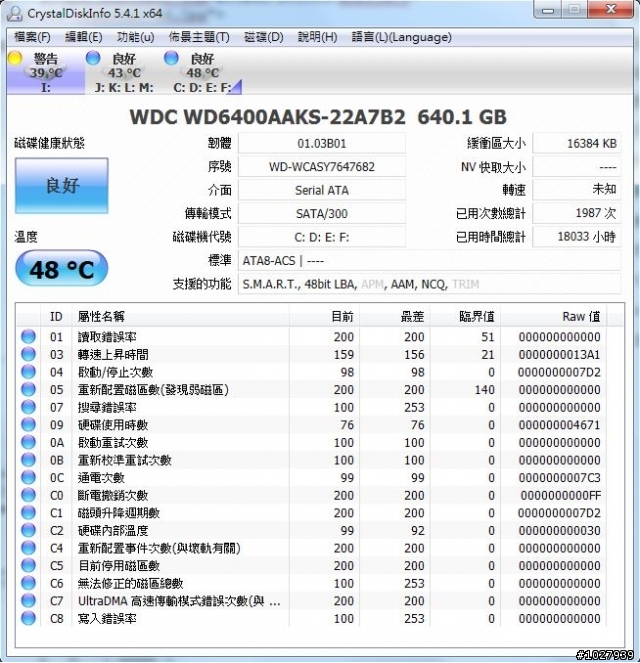Image resolution: width=640 pixels, height=663 pixels.
Task: Click the status icon for attribute C7 UltraDMA
Action: (28, 601)
